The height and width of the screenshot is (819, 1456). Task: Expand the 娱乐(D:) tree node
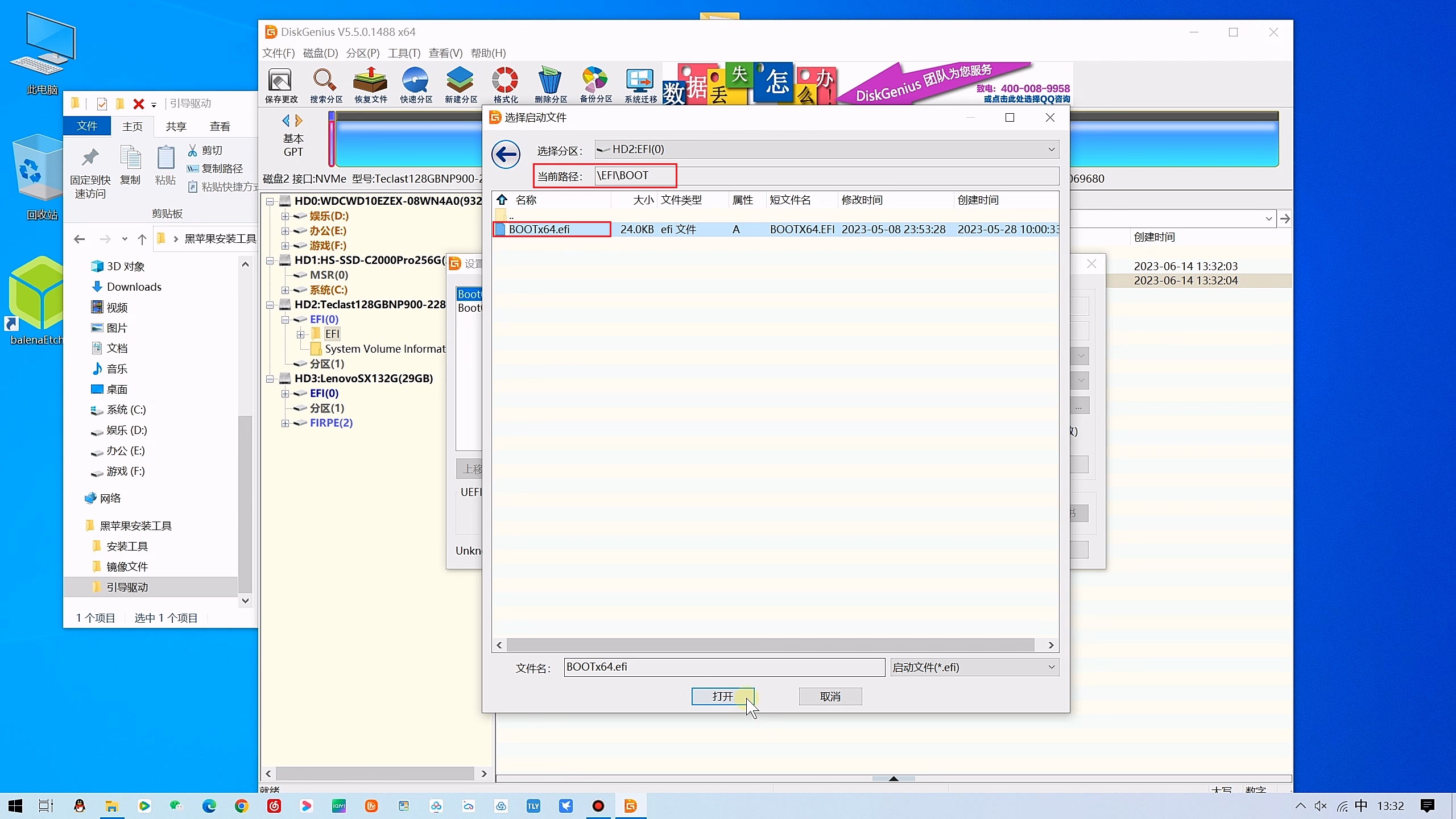(286, 216)
